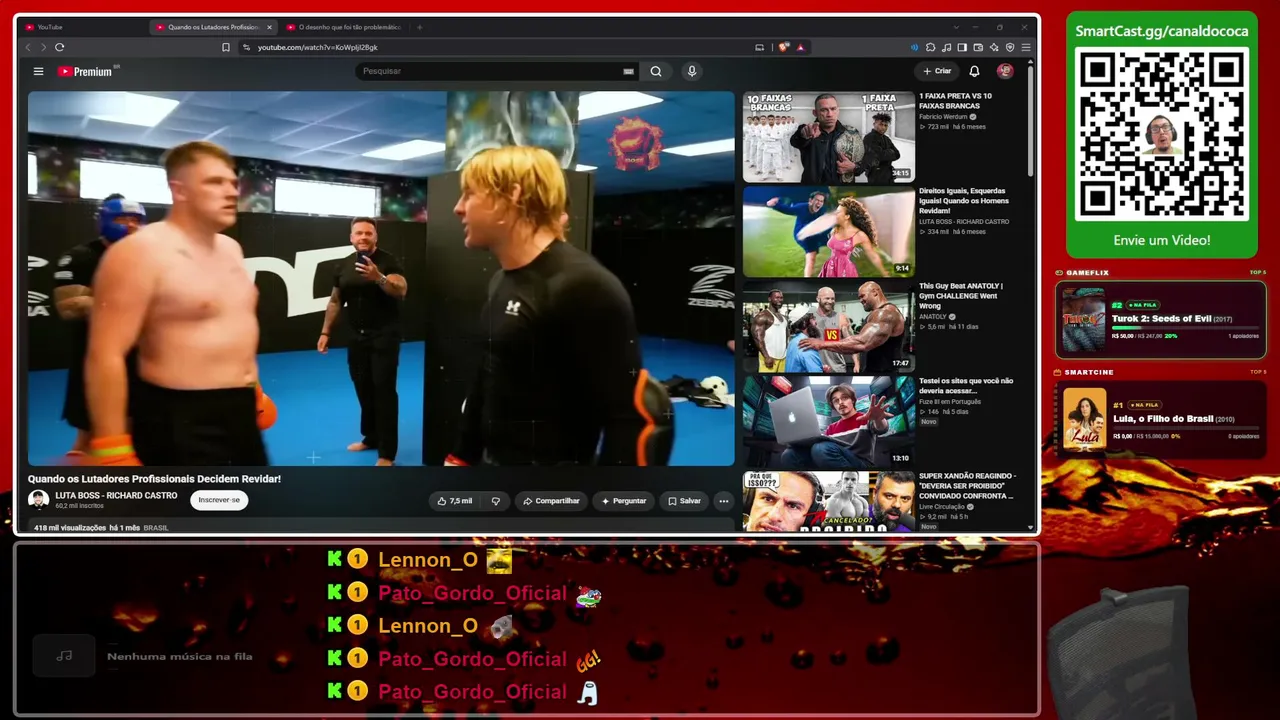Click the main video player
Screen dimensions: 1280x720
pyautogui.click(x=381, y=278)
